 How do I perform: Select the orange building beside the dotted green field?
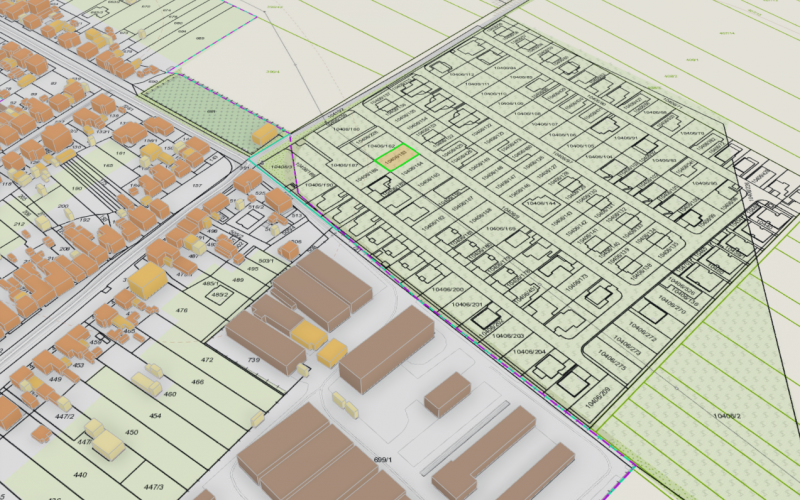(x=265, y=134)
